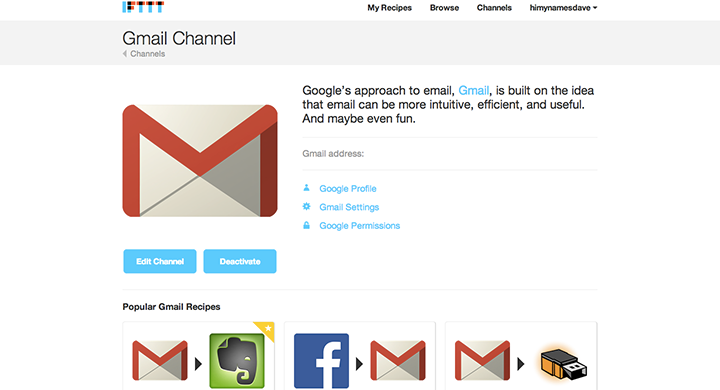Open the Google Profile link

[x=348, y=189]
